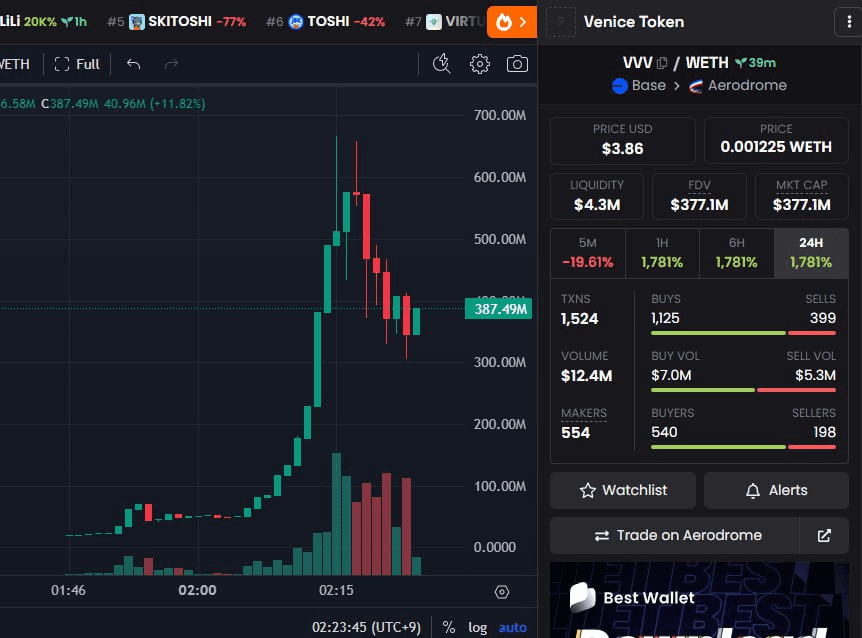
Task: Undo the last chart action
Action: (x=134, y=64)
